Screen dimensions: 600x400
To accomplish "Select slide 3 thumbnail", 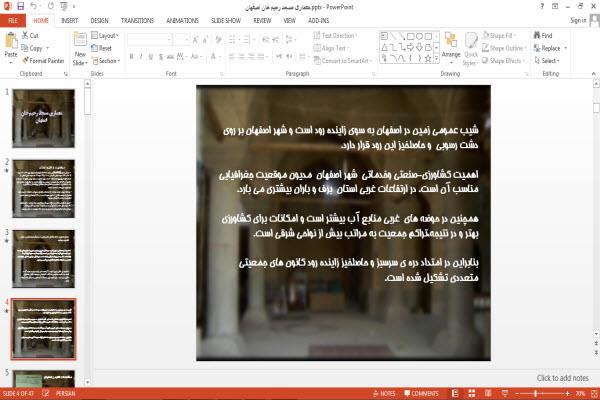I will (43, 259).
